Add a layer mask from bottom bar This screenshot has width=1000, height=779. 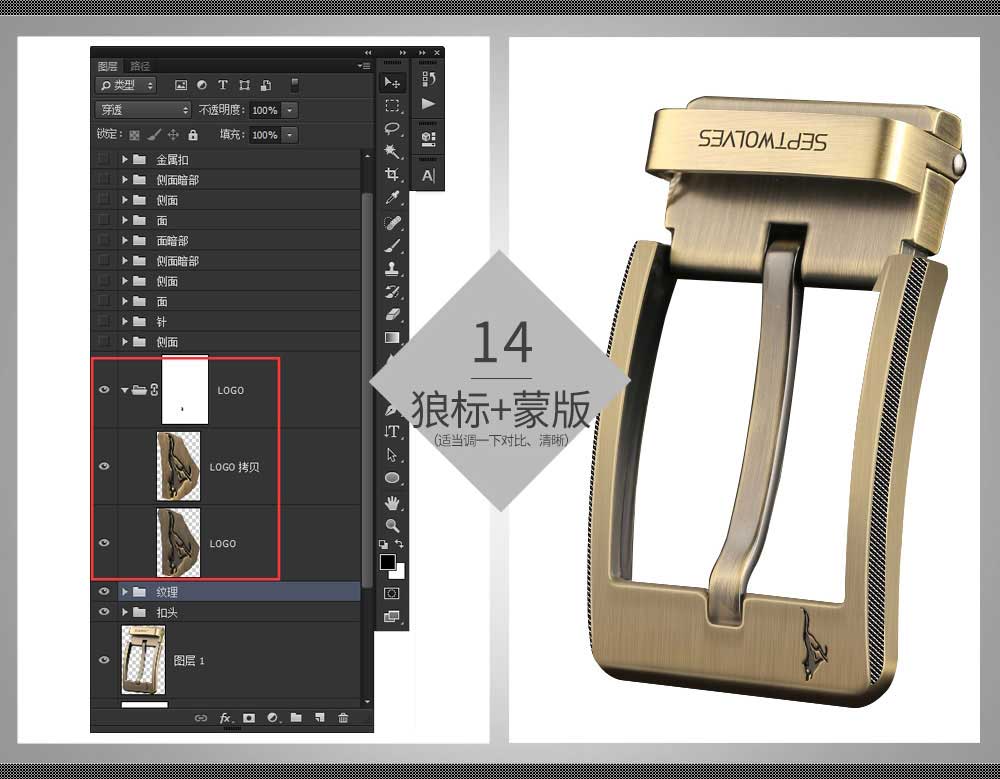pyautogui.click(x=249, y=718)
